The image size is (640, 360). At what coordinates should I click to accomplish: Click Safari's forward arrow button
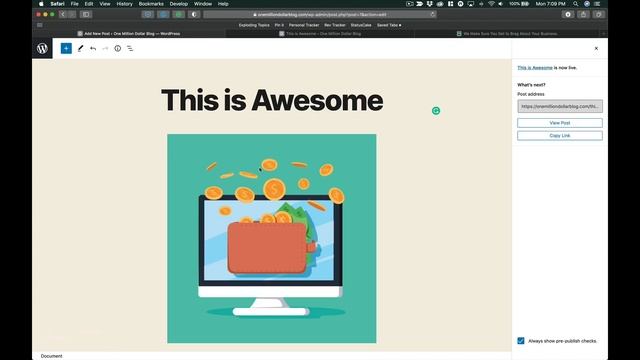pyautogui.click(x=72, y=14)
